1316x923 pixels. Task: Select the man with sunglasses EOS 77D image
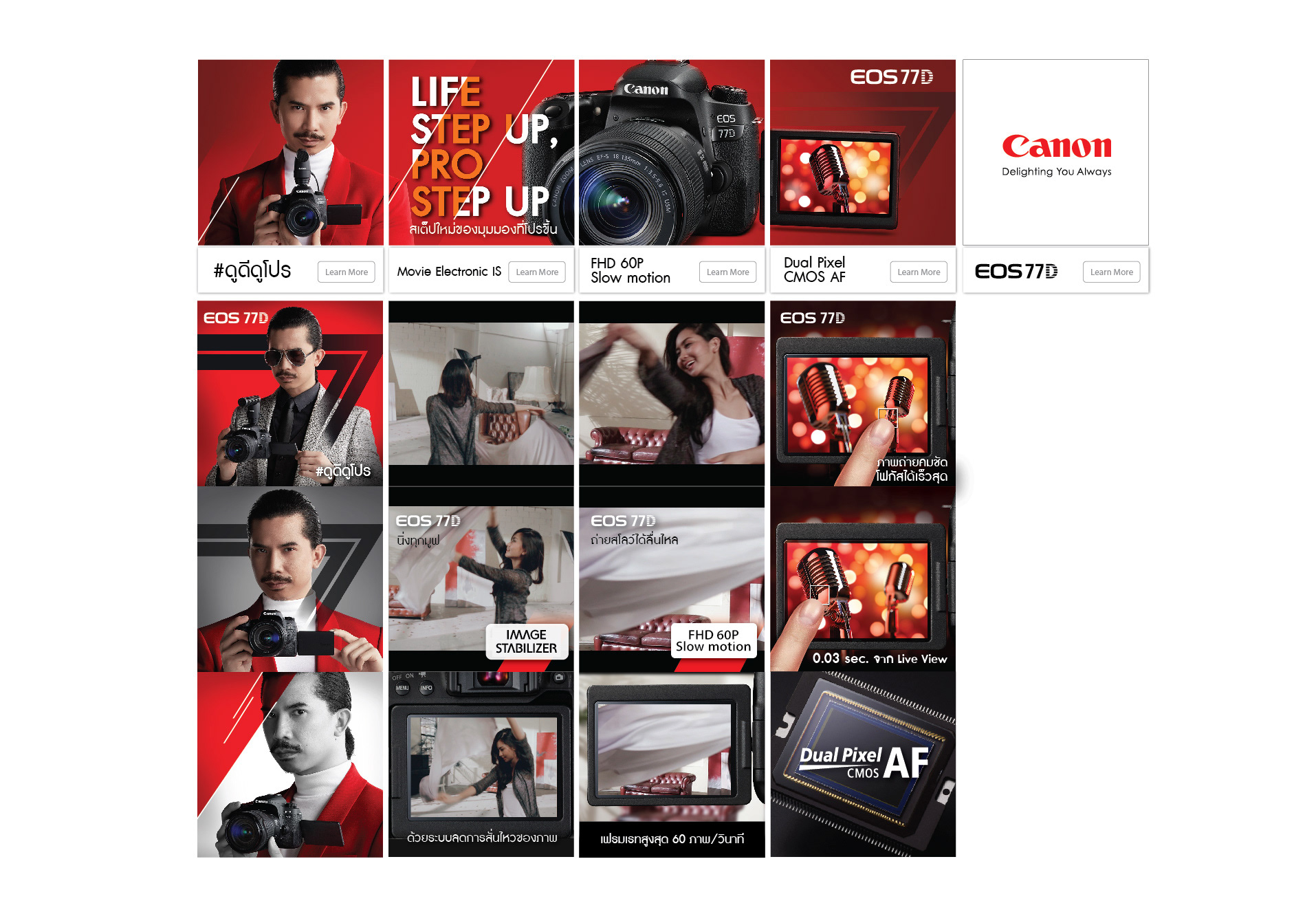(290, 393)
